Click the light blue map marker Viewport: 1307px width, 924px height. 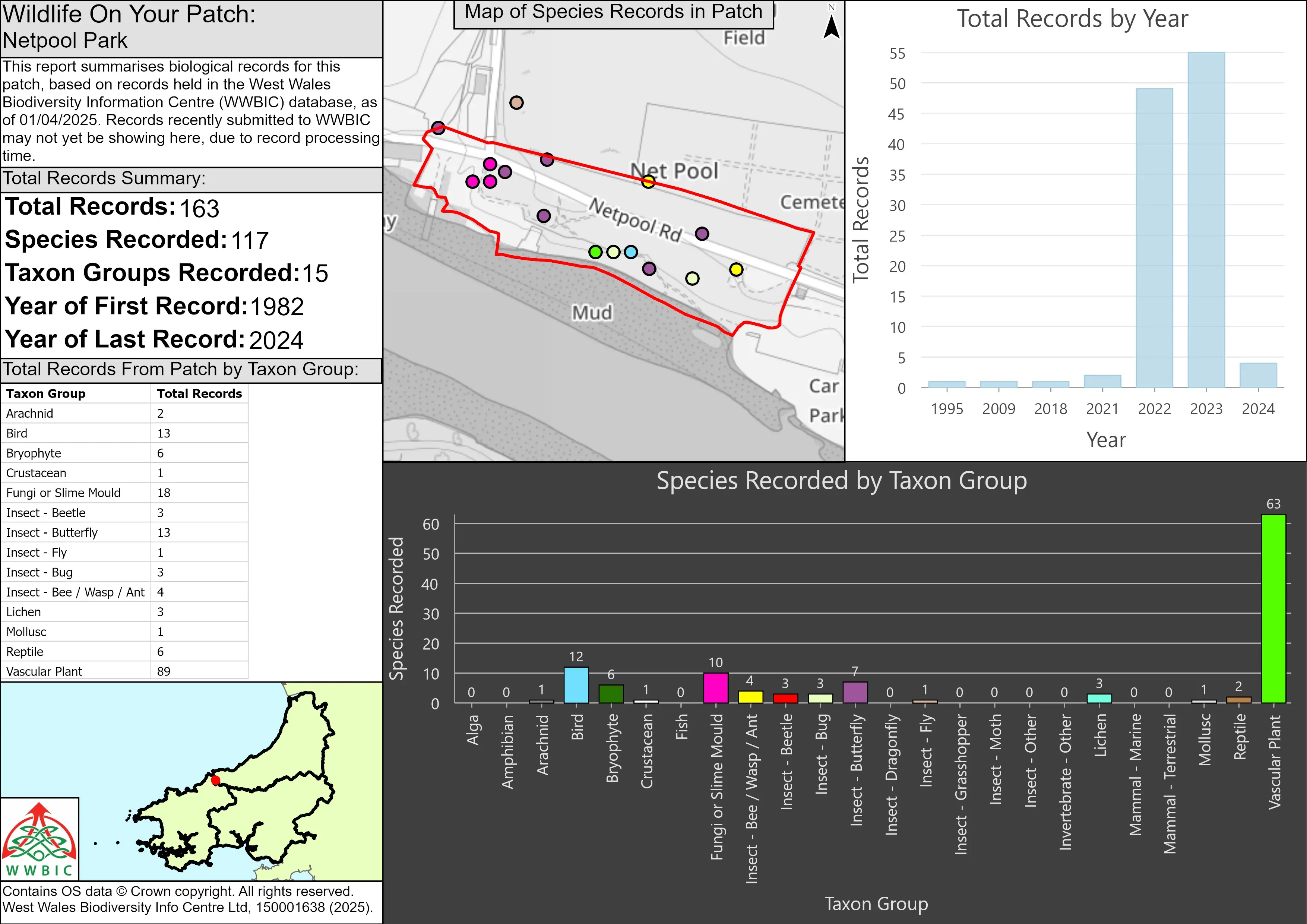pyautogui.click(x=631, y=251)
